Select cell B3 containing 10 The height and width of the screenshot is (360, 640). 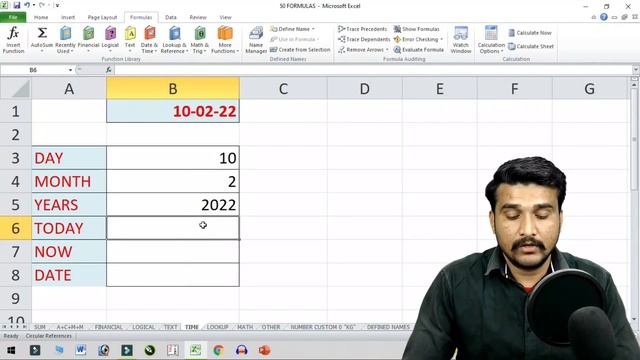173,158
